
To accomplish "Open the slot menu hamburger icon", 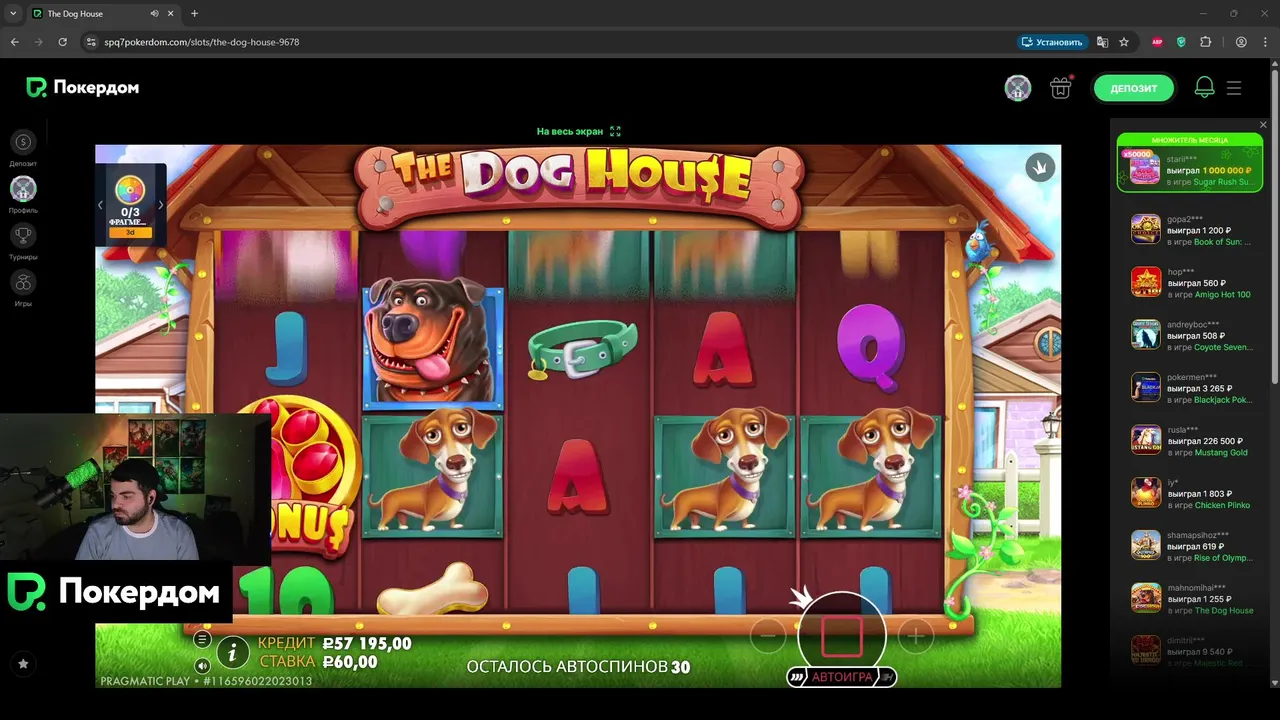I will (202, 640).
